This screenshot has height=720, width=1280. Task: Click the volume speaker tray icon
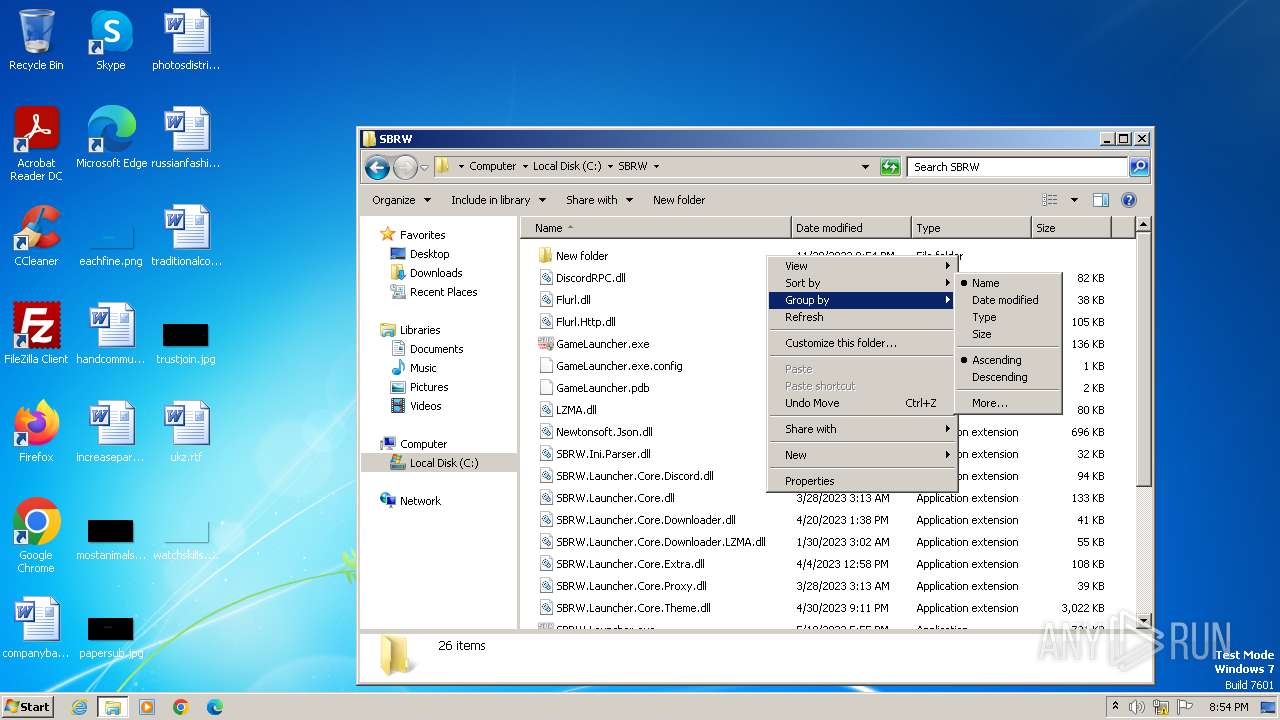(1136, 707)
